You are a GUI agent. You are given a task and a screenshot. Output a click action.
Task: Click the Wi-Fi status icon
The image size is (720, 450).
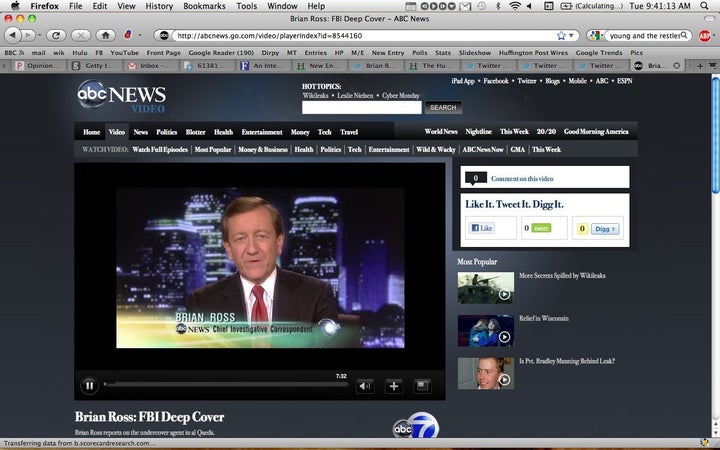pos(515,6)
